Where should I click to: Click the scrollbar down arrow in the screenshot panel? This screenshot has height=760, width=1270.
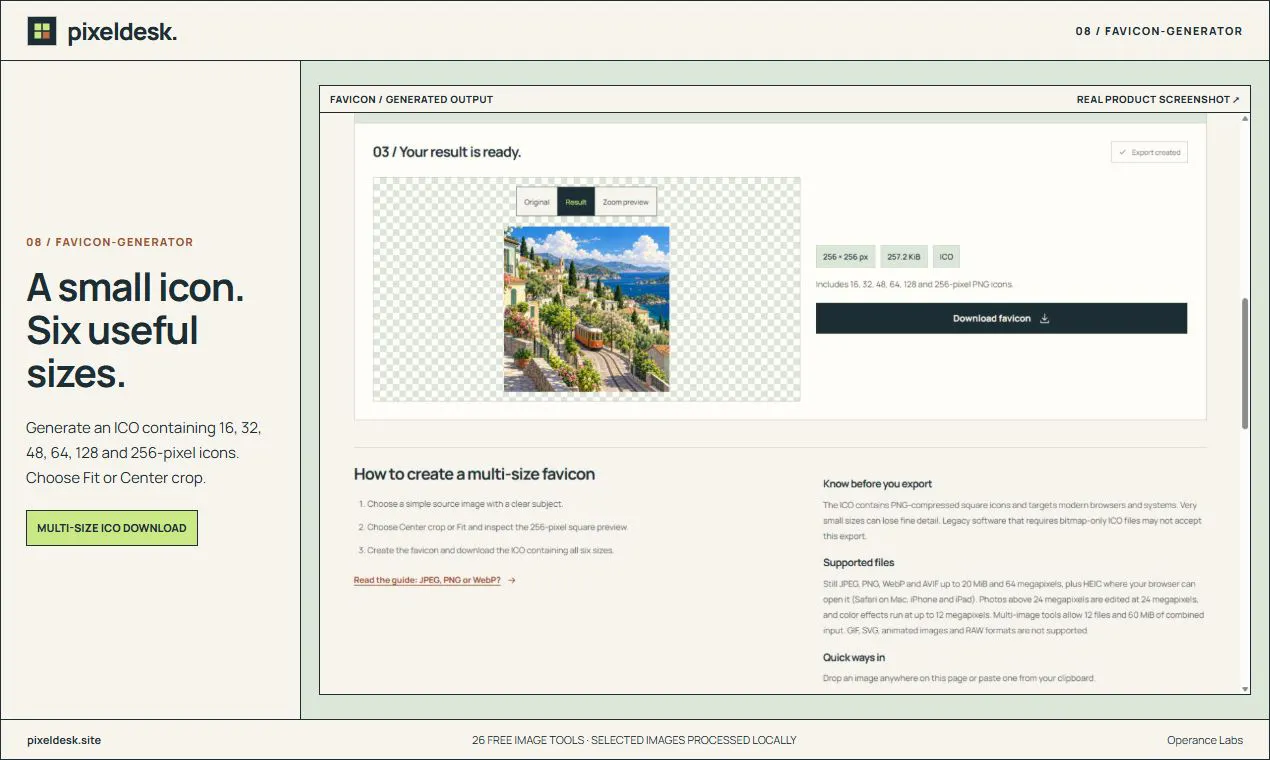pyautogui.click(x=1245, y=688)
